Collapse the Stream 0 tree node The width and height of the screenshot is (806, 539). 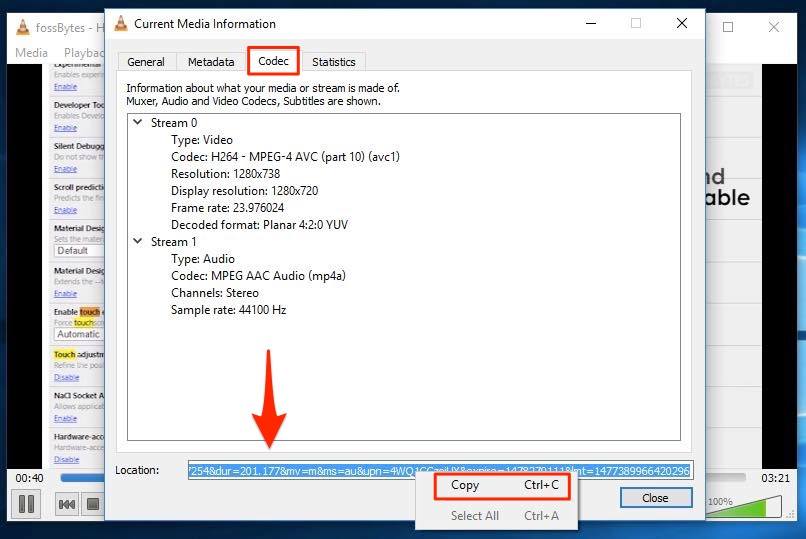pyautogui.click(x=137, y=123)
